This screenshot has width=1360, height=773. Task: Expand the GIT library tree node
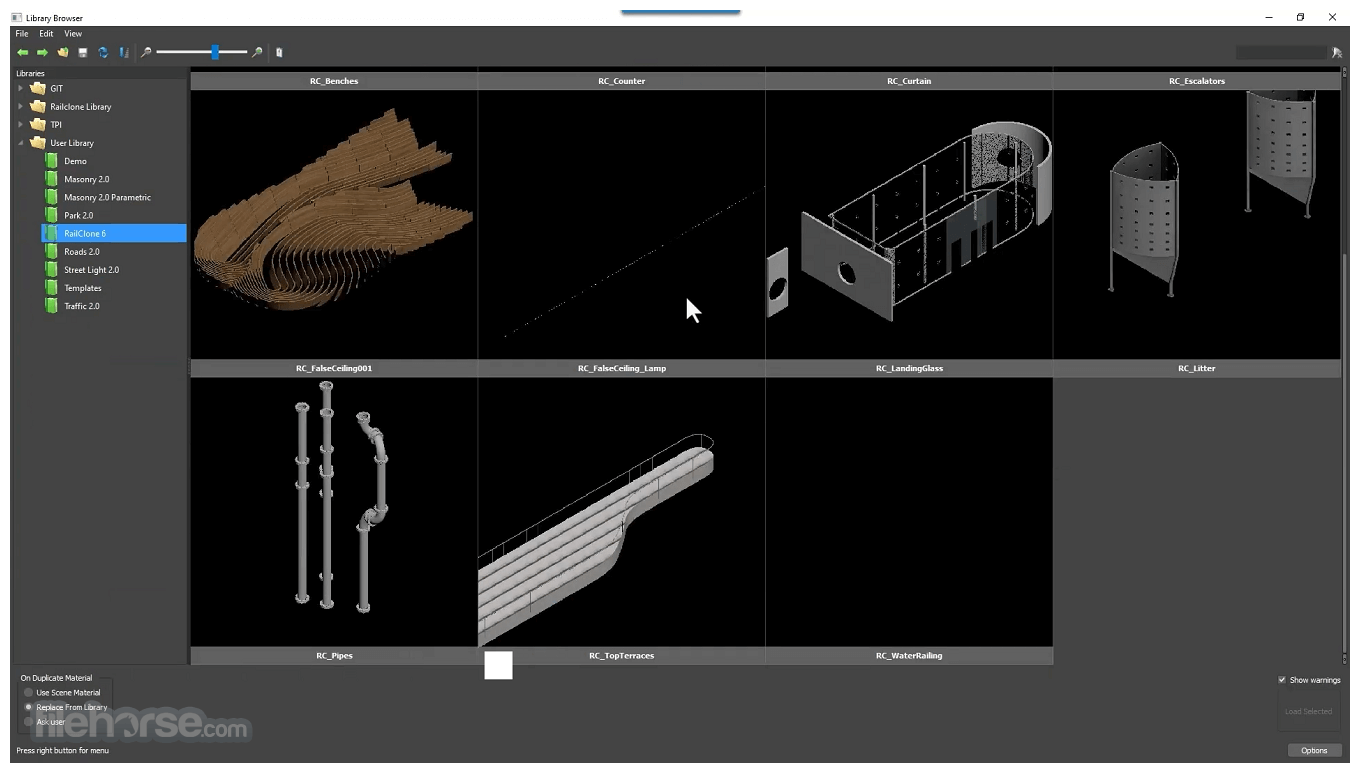pyautogui.click(x=20, y=88)
